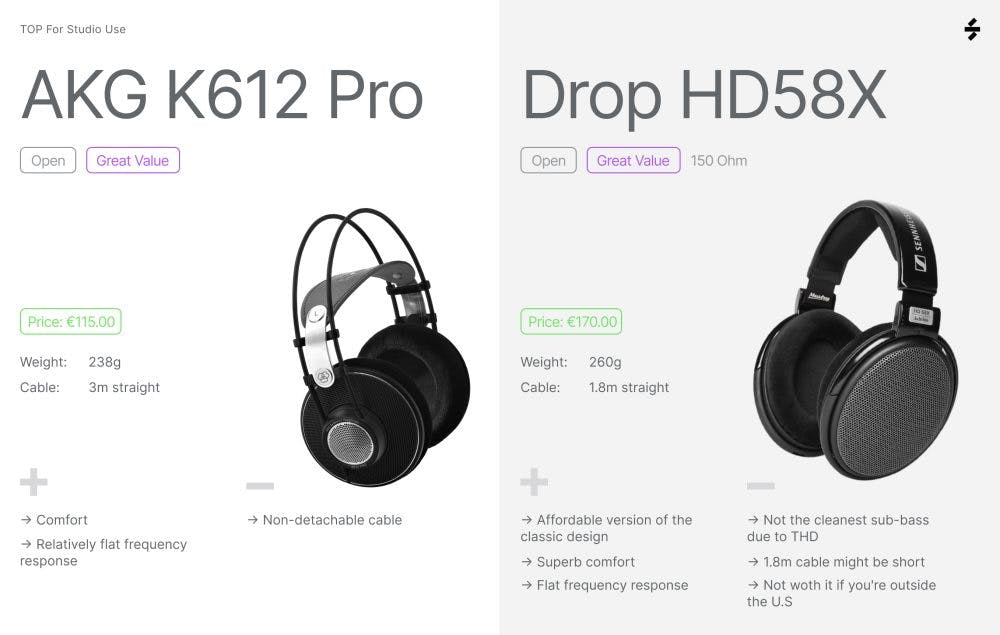This screenshot has height=635, width=1000.
Task: Click the plus icon under Drop HD58X
Action: click(534, 482)
